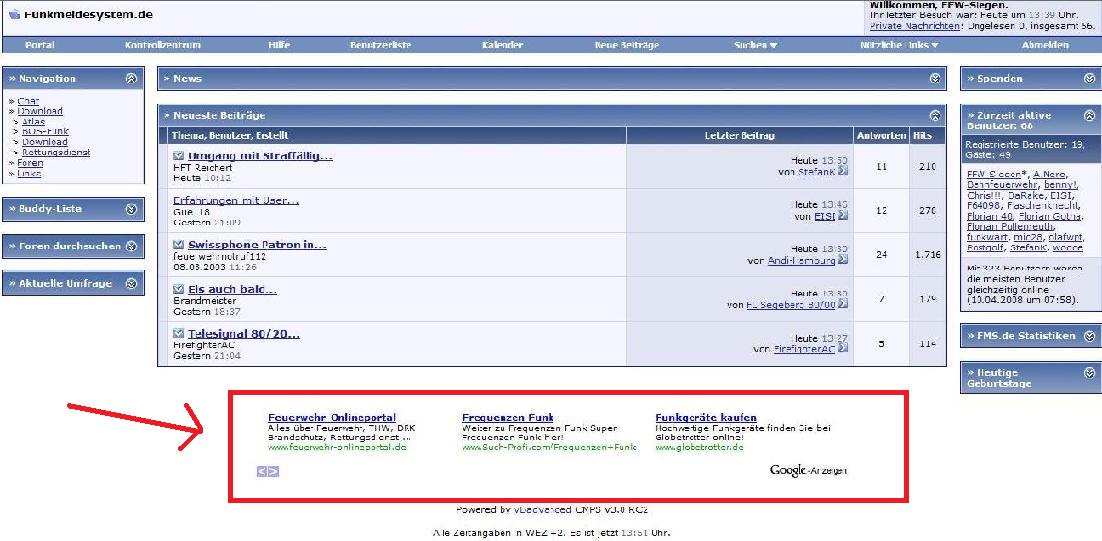Viewport: 1102px width, 541px height.
Task: Expand the Heutige Geburtstage panel
Action: tap(1089, 373)
